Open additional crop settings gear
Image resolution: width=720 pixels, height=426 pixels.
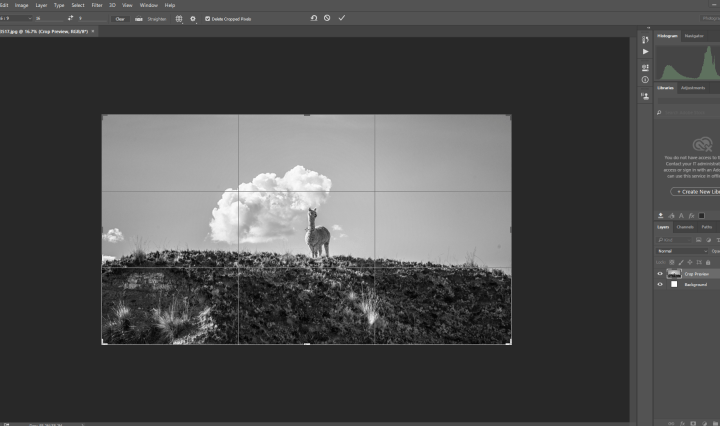(193, 19)
